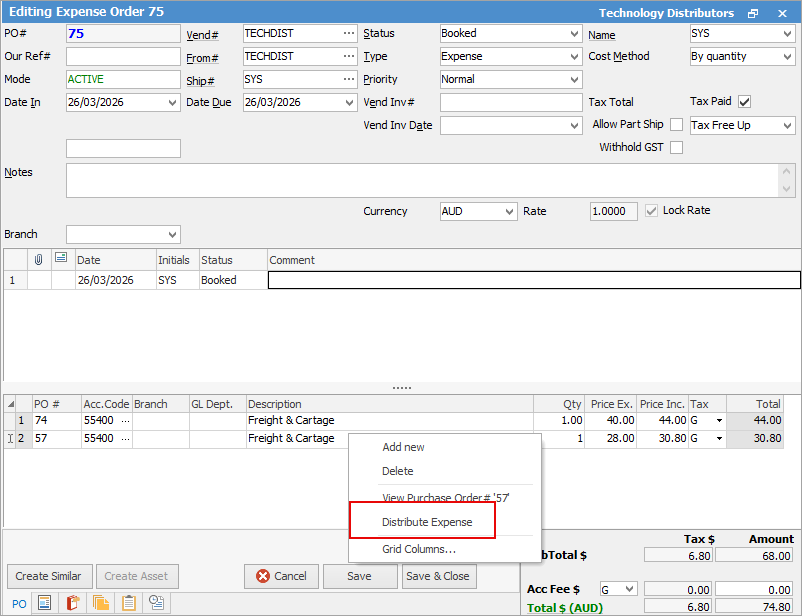
Task: Click the note card column header icon
Action: (x=61, y=259)
